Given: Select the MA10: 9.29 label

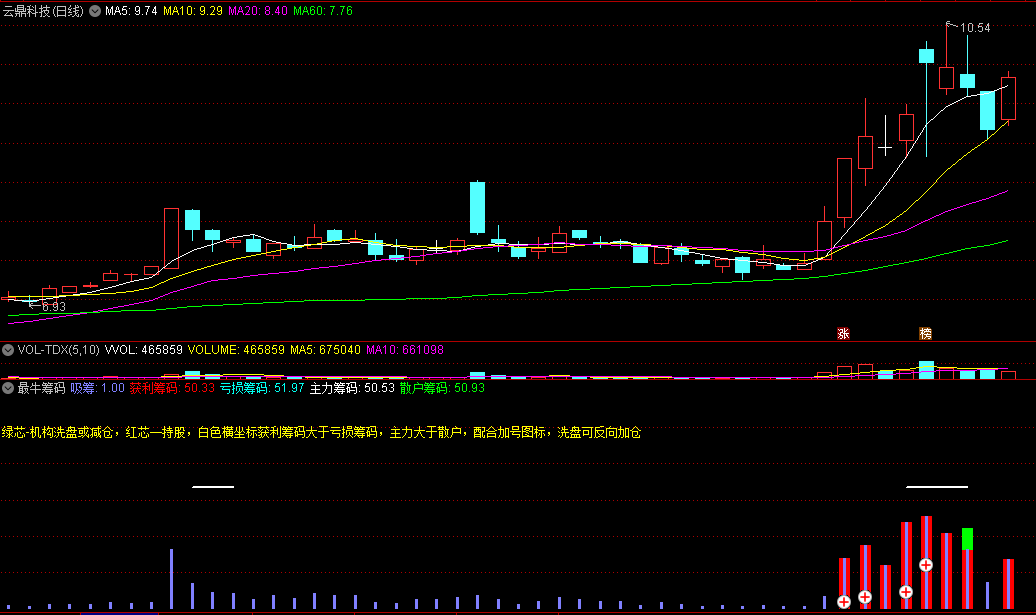Looking at the screenshot, I should (x=192, y=11).
